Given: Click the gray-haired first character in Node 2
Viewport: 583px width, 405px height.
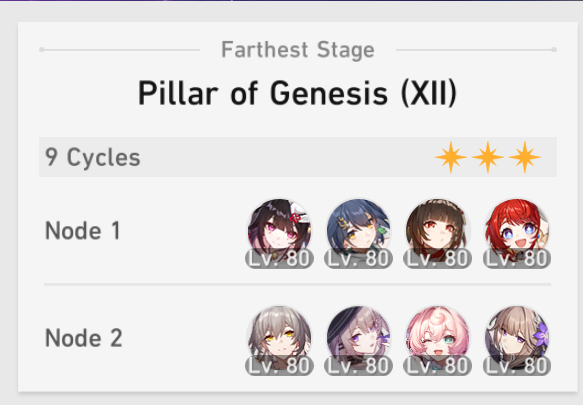Looking at the screenshot, I should (280, 338).
